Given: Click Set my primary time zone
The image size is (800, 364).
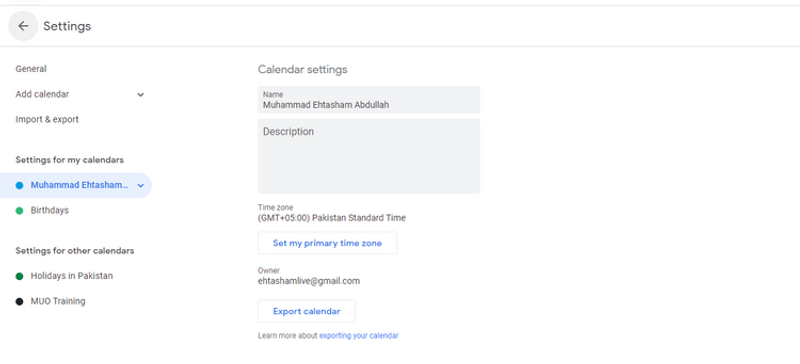Looking at the screenshot, I should 327,243.
